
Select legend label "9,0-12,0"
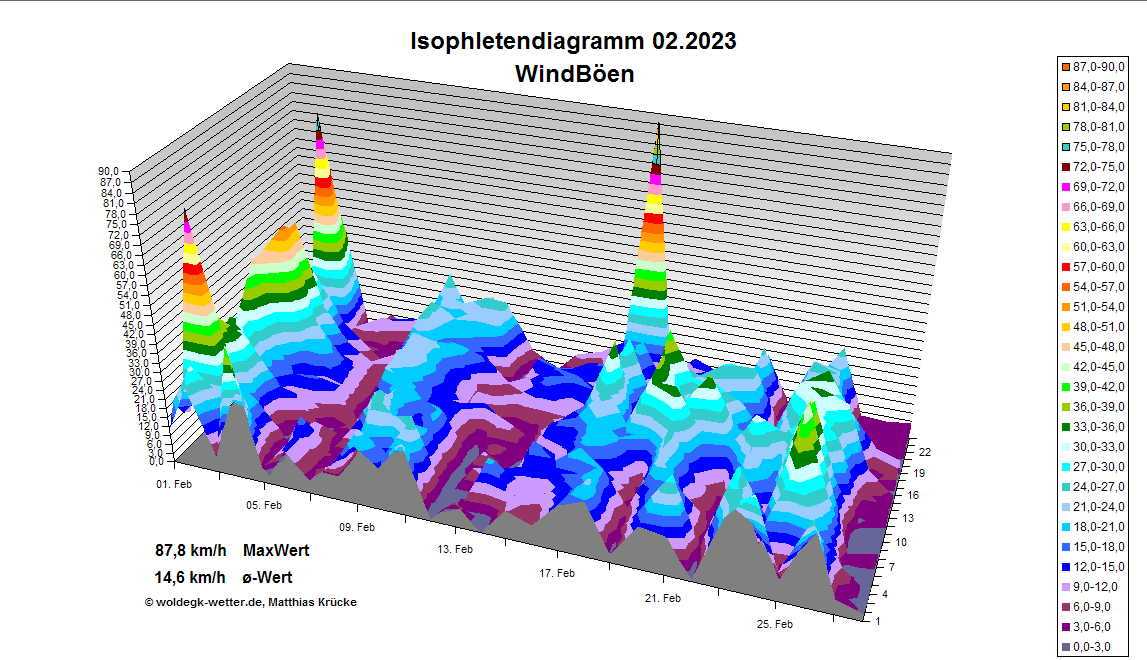(1096, 587)
